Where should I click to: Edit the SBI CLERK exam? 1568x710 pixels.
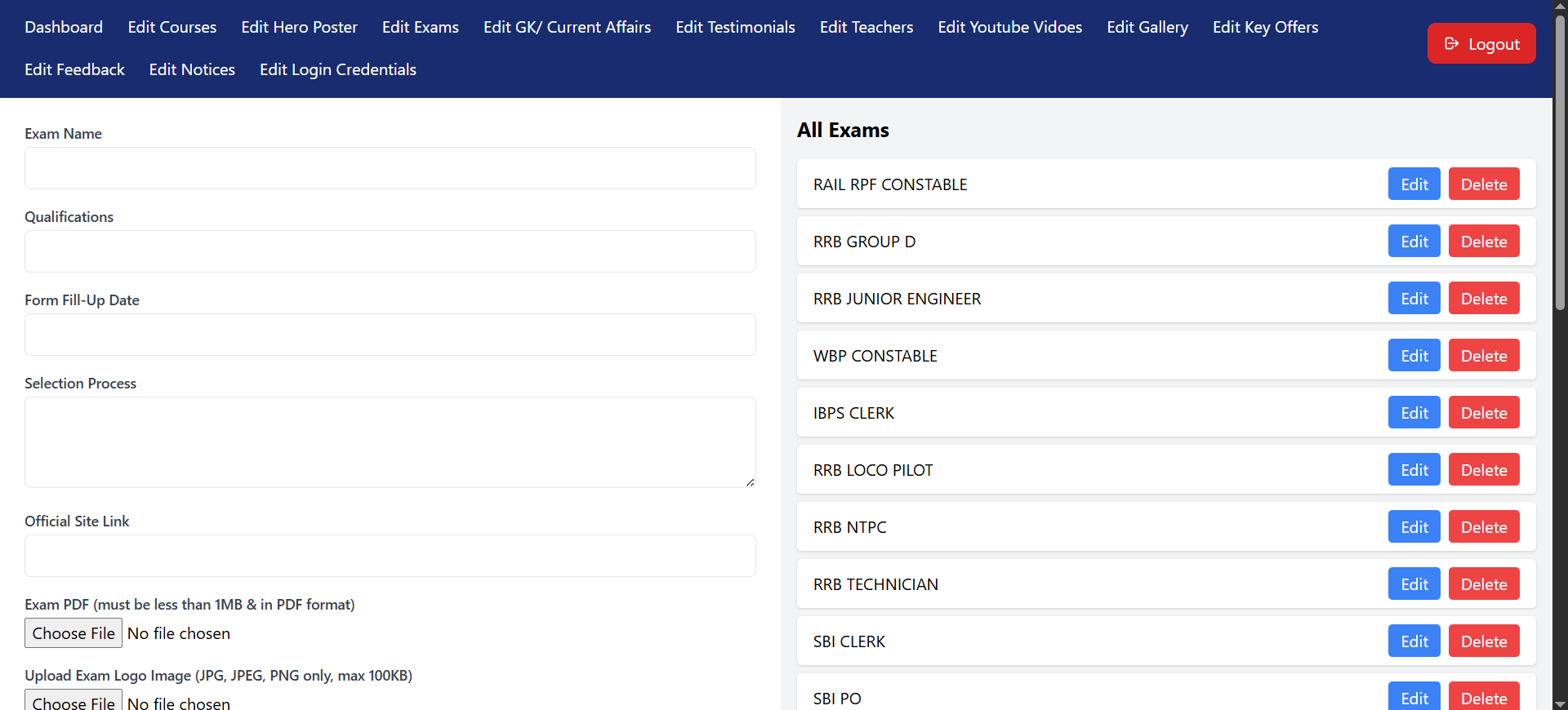pyautogui.click(x=1414, y=641)
